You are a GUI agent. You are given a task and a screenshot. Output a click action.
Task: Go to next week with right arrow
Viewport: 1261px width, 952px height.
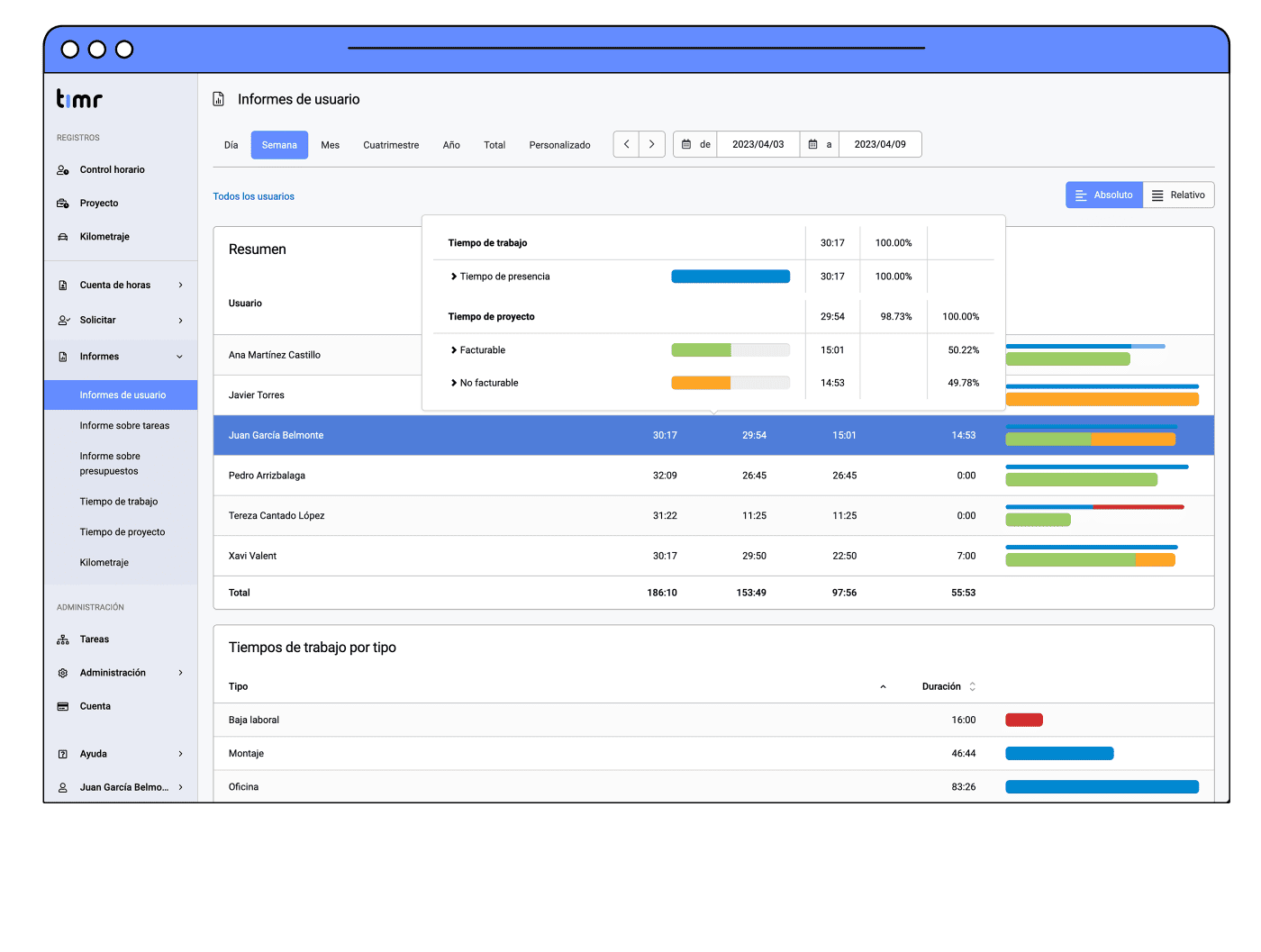pyautogui.click(x=652, y=144)
